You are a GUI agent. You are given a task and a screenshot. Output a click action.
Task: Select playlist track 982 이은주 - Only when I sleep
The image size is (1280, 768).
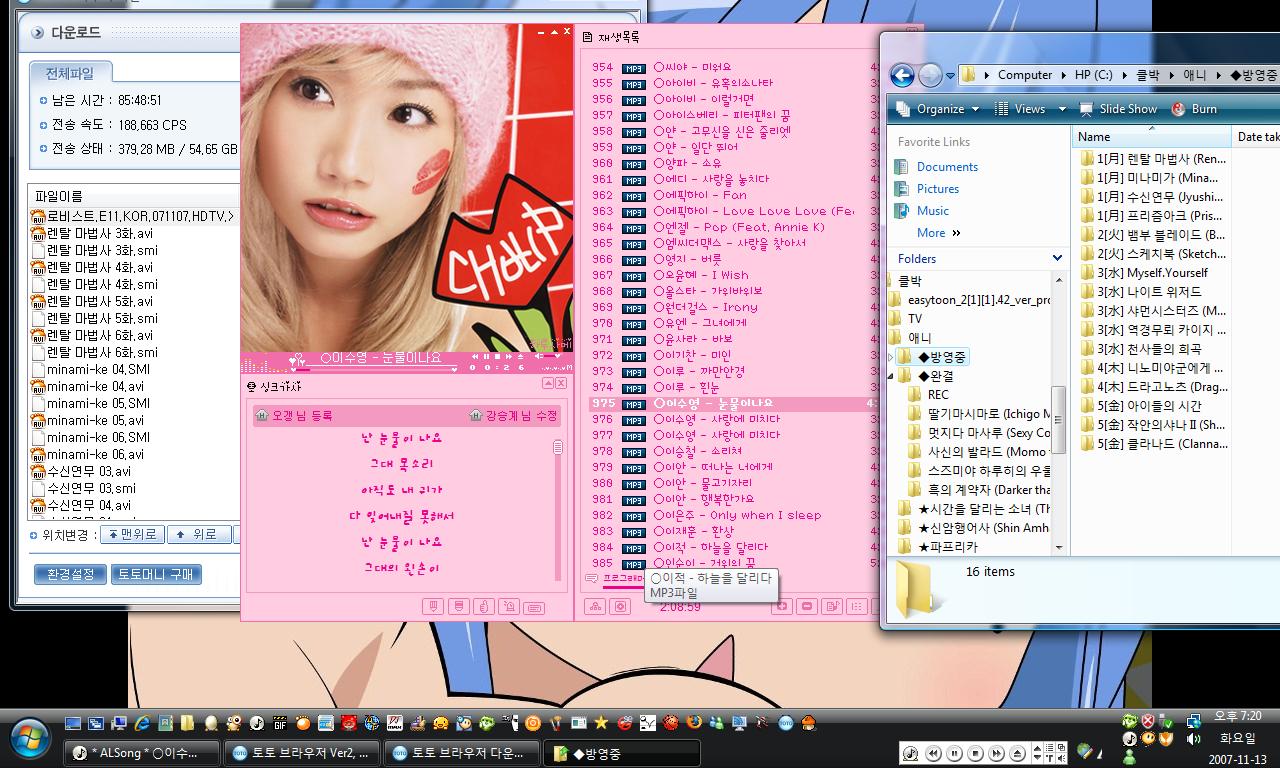(734, 515)
